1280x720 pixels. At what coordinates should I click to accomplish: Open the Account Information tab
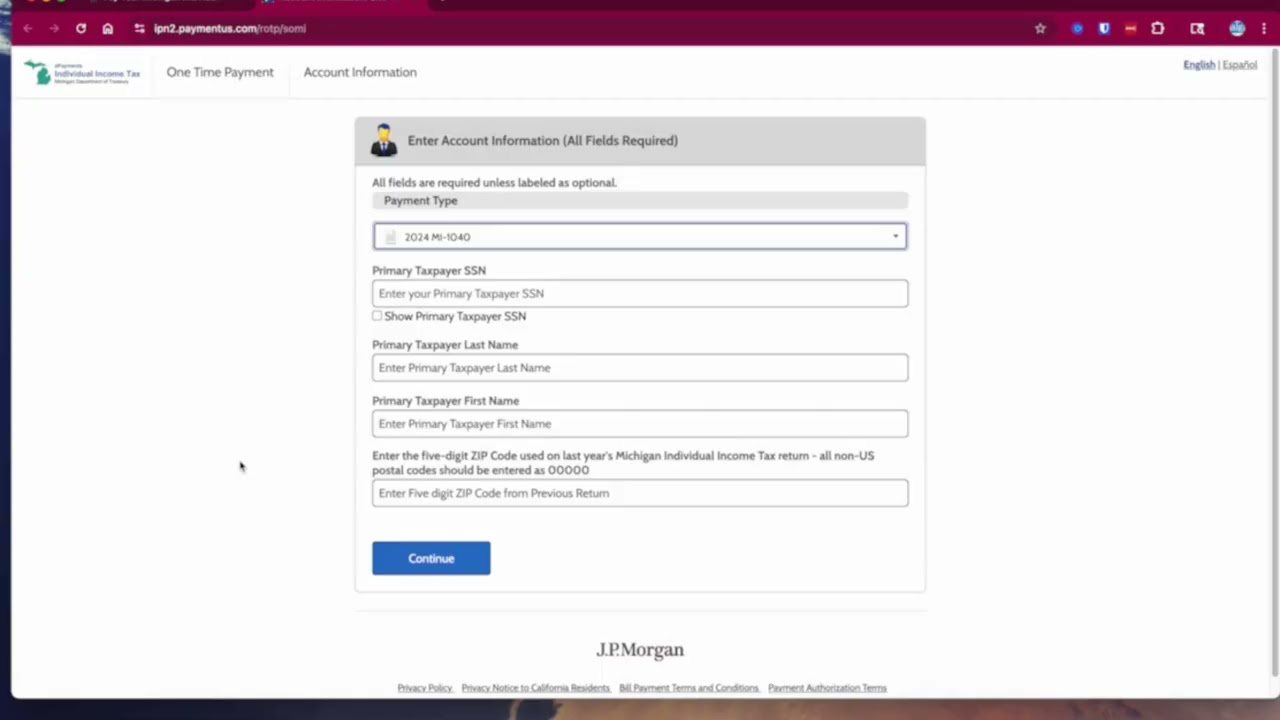360,72
